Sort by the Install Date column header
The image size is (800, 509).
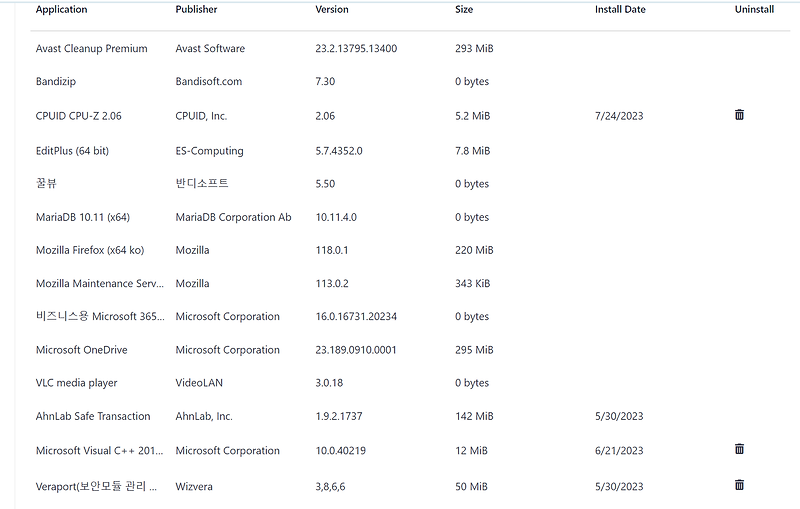click(620, 9)
